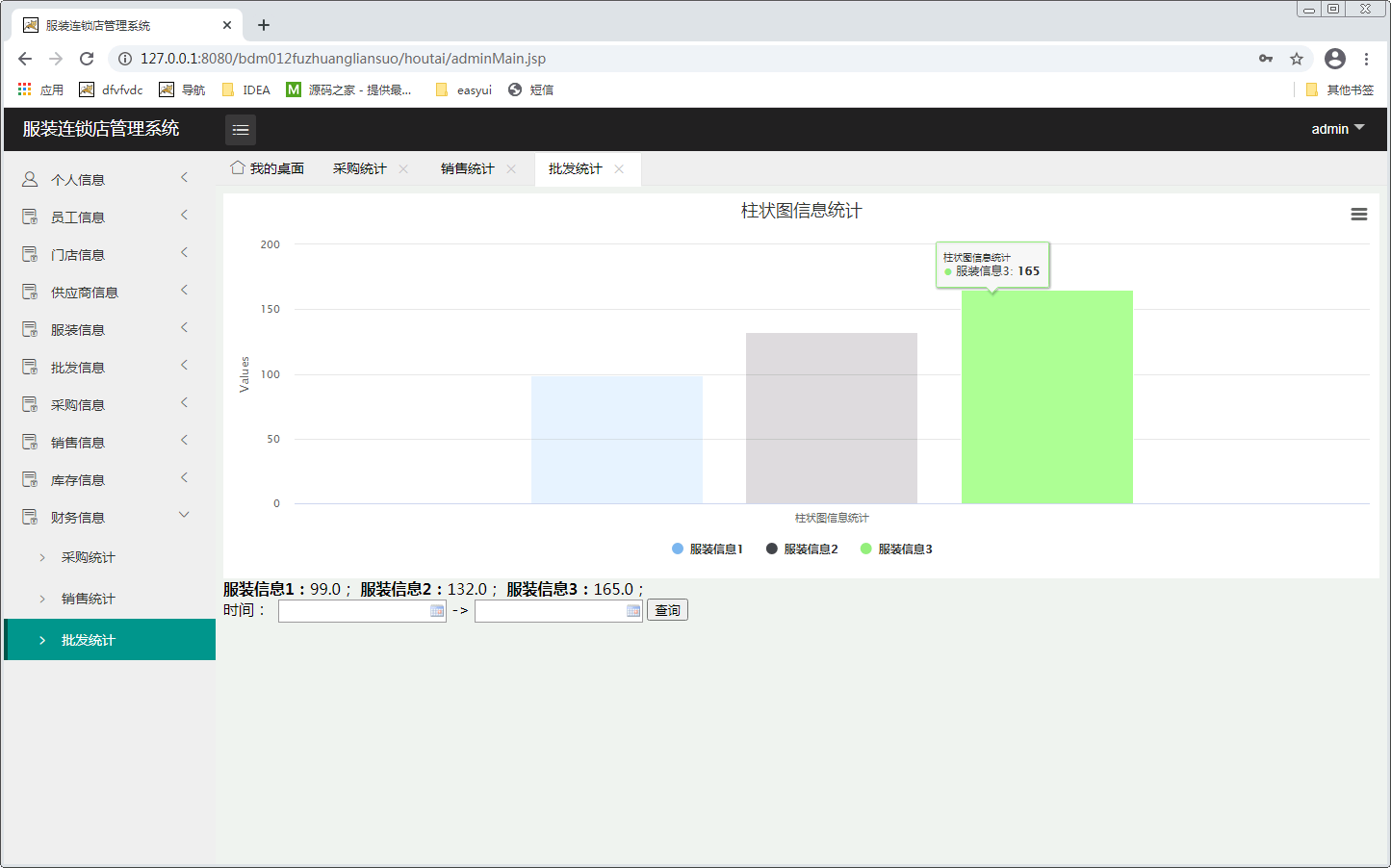Switch to the 采购统计 tab

[359, 168]
